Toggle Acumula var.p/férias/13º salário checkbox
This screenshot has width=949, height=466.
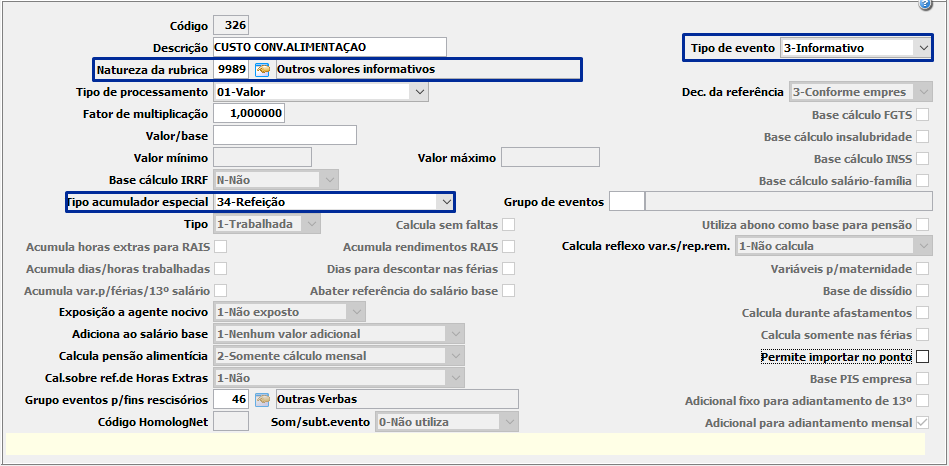[221, 290]
